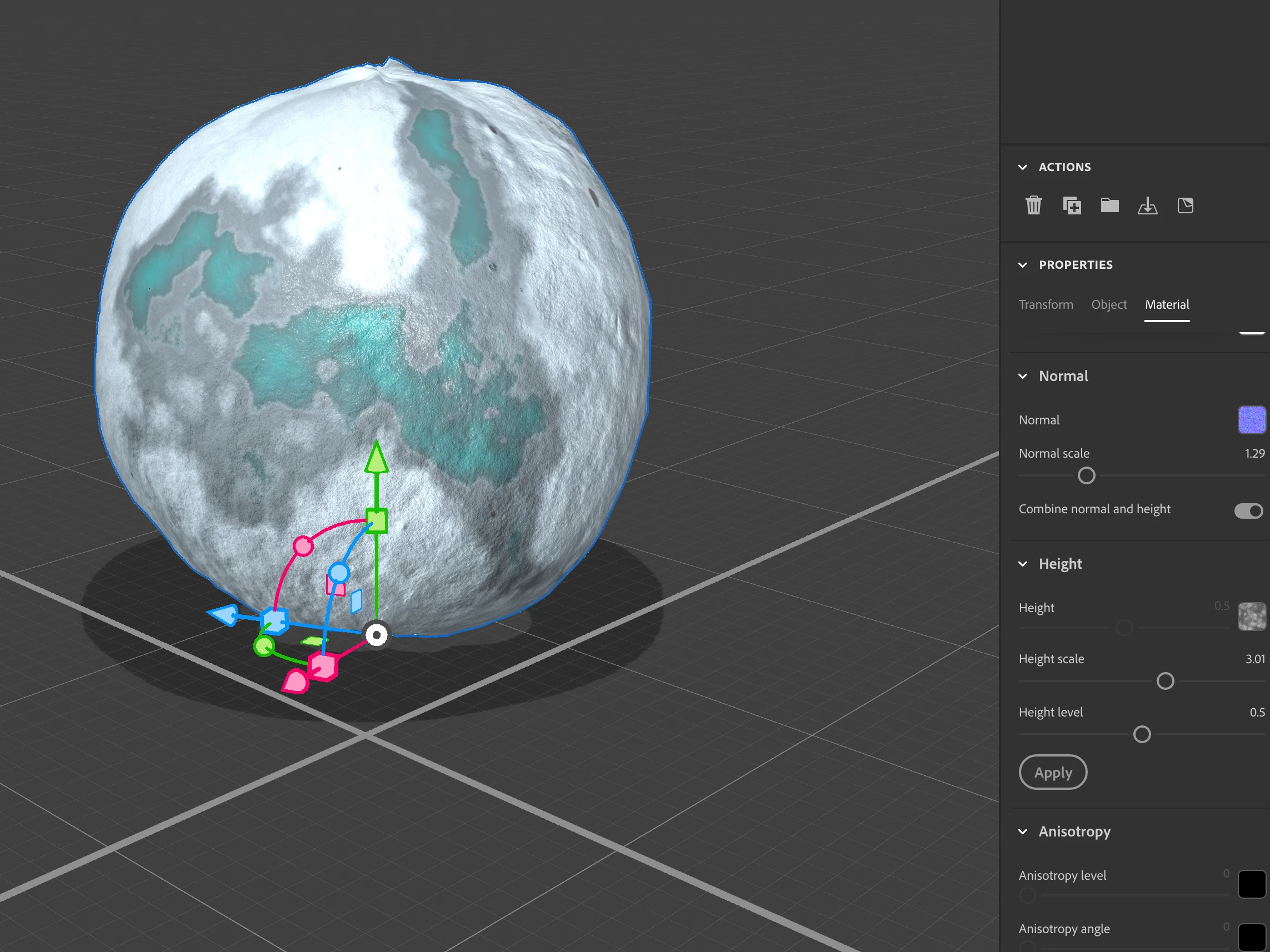The width and height of the screenshot is (1270, 952).
Task: Click the Group folder action icon
Action: tap(1109, 205)
